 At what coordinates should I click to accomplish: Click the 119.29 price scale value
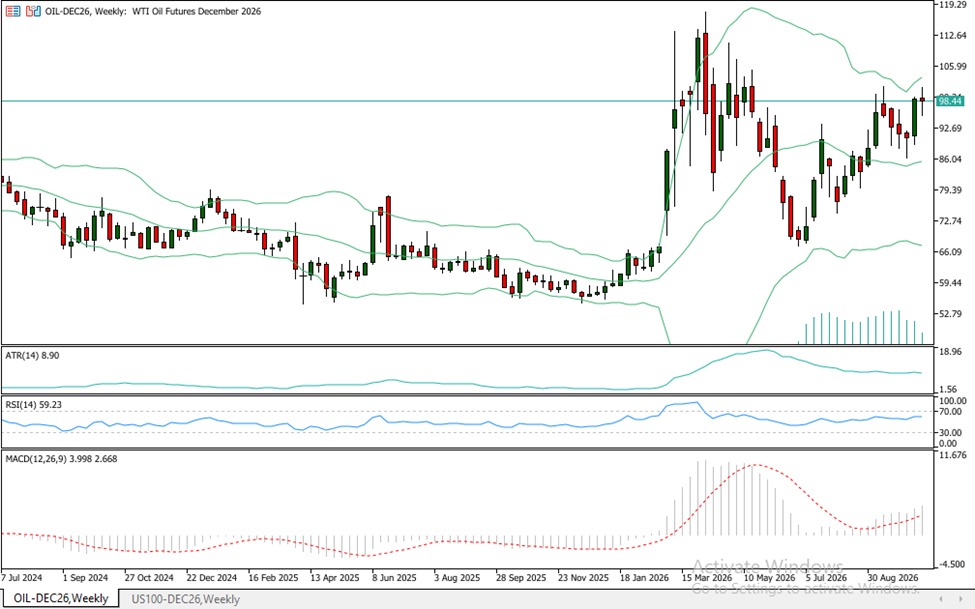[x=953, y=4]
